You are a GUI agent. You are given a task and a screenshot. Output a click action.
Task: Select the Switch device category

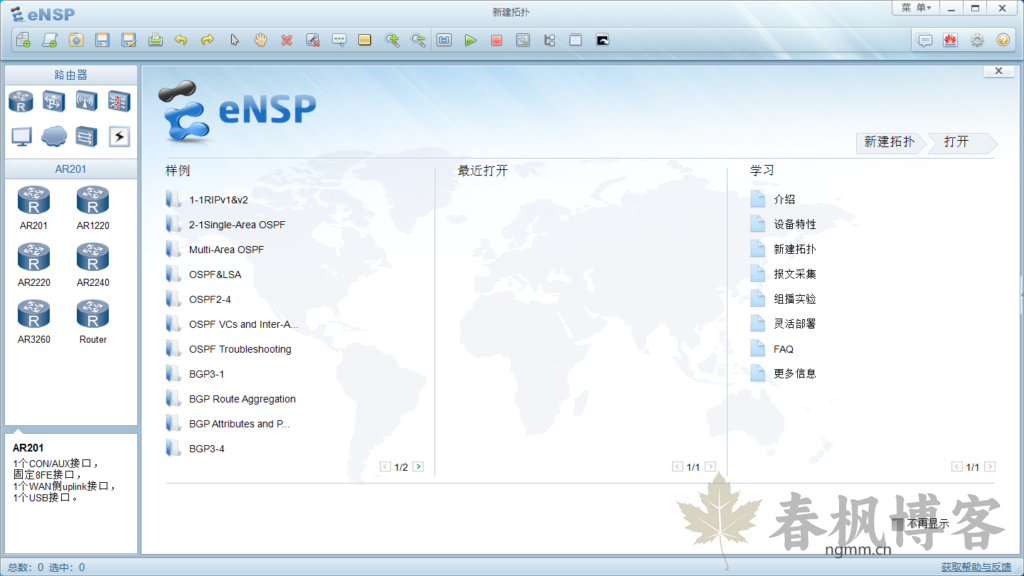tap(54, 101)
